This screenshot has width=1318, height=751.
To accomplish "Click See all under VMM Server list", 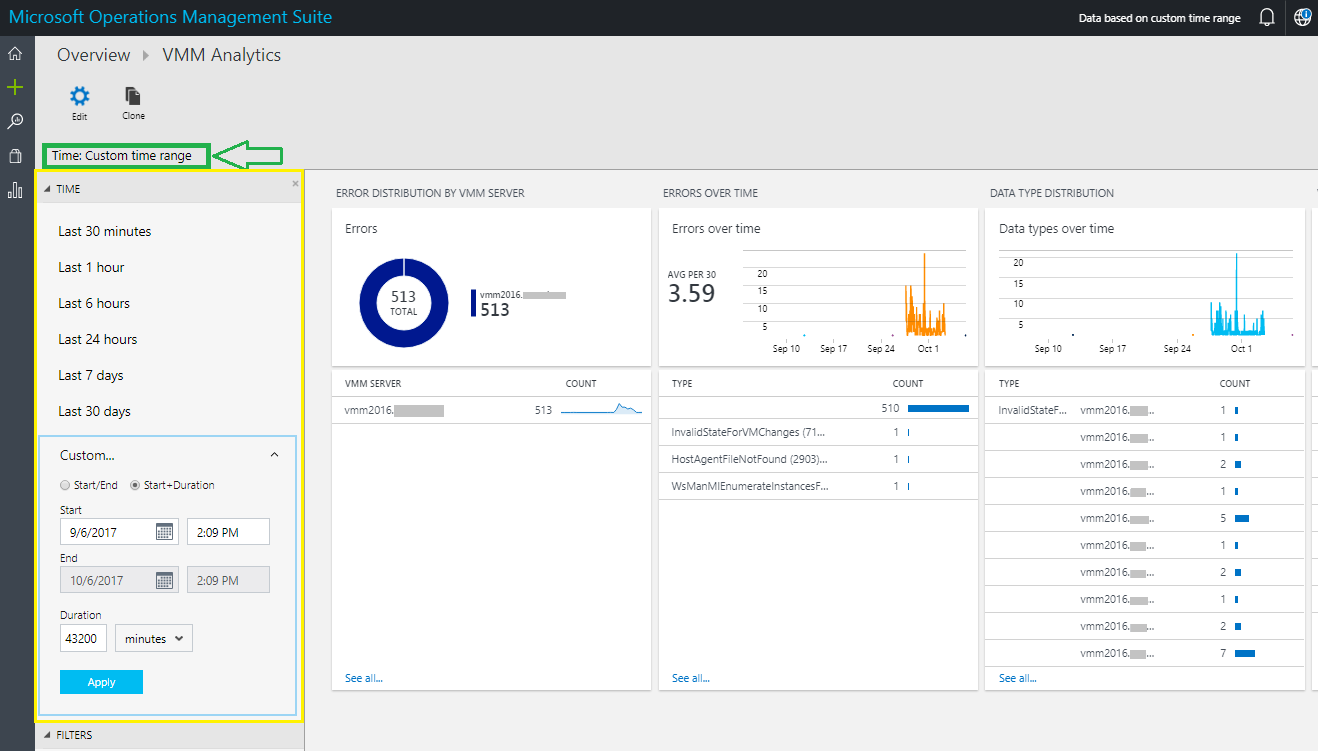I will [363, 678].
